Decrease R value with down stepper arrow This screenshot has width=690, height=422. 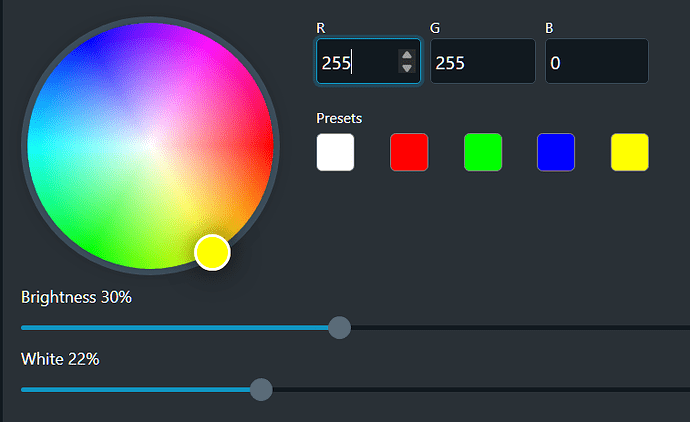[x=406, y=68]
